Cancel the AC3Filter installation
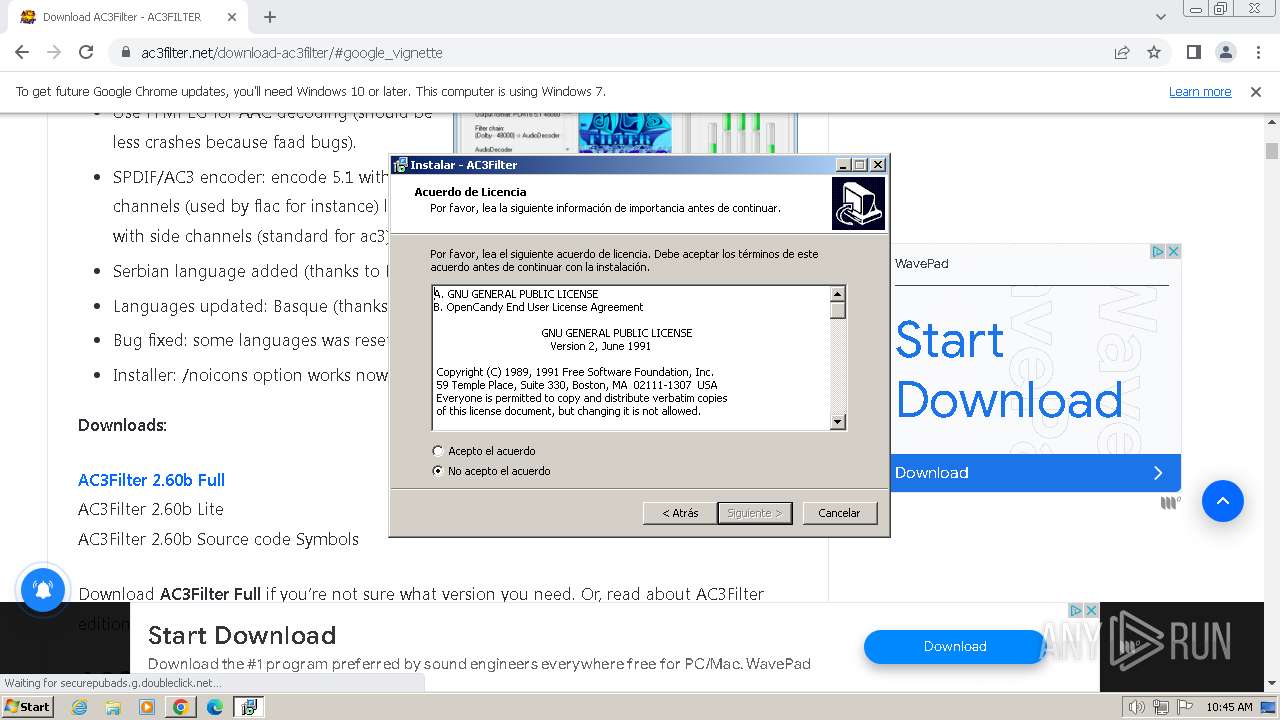The image size is (1280, 720). [839, 513]
